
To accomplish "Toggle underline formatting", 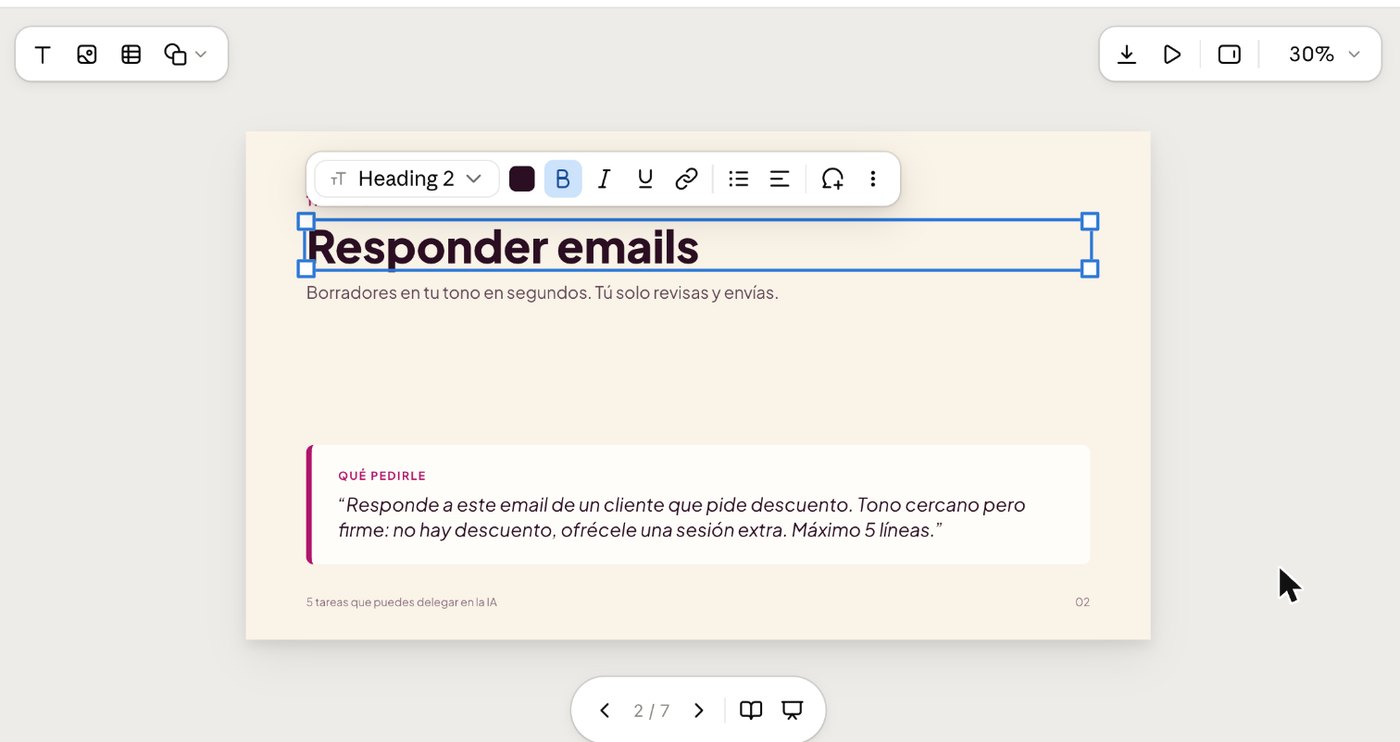I will tap(645, 179).
